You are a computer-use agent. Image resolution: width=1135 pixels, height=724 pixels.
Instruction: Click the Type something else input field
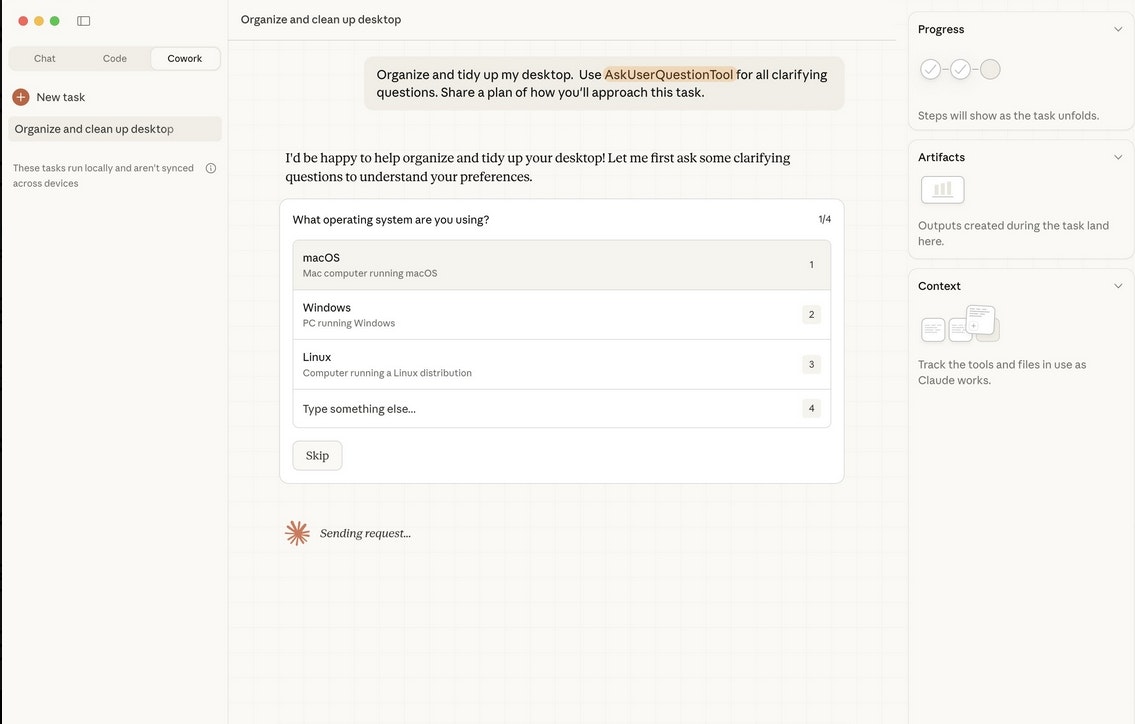click(x=561, y=408)
